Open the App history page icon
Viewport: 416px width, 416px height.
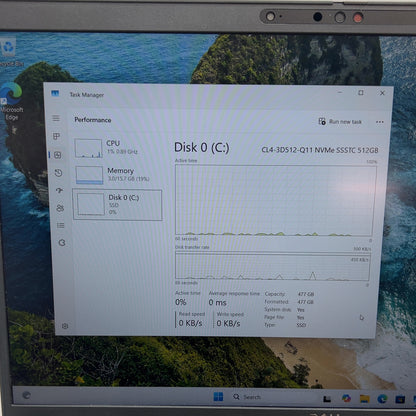tap(58, 173)
